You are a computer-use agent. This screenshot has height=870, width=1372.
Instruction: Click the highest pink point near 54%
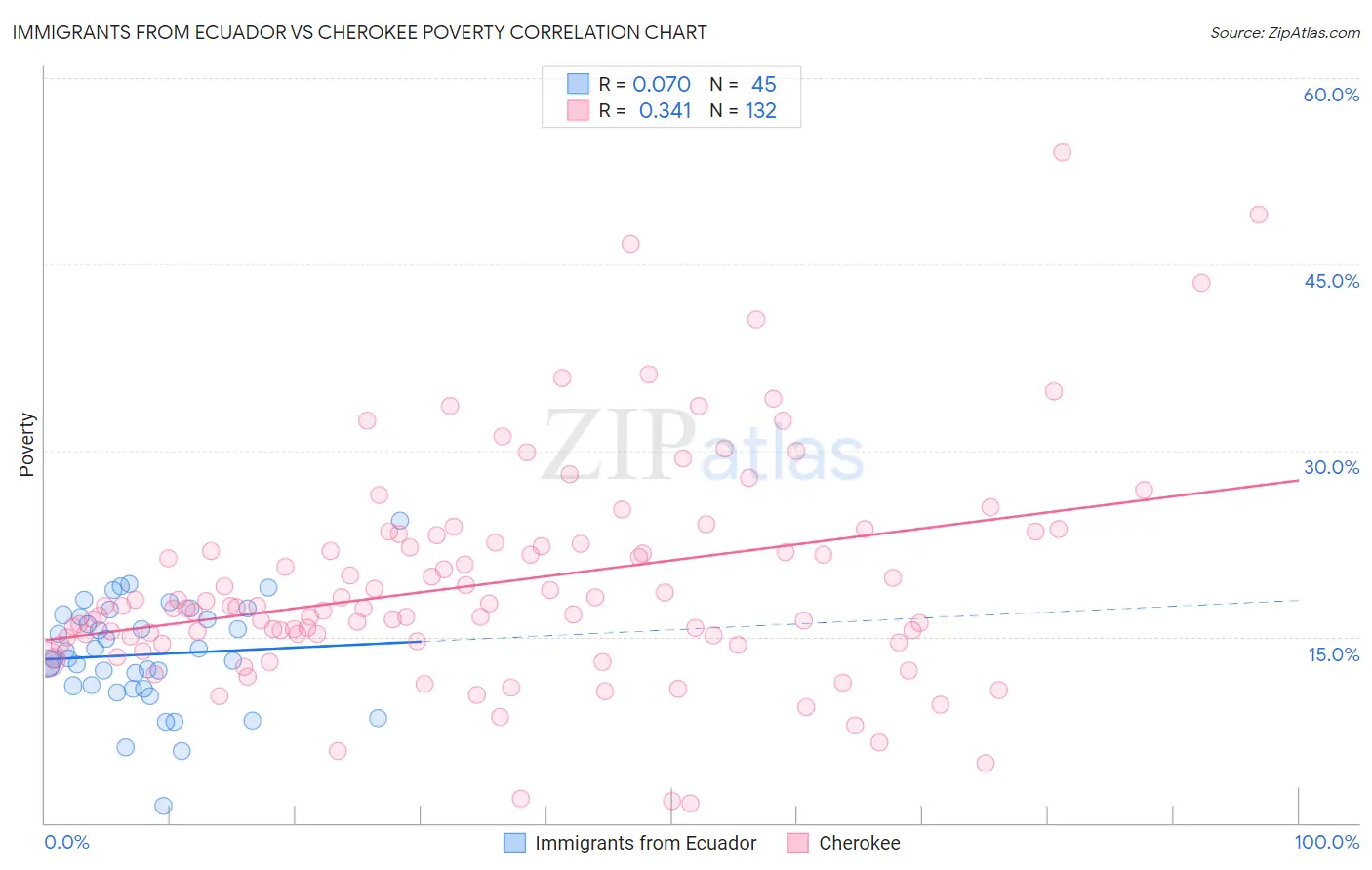tap(1063, 152)
